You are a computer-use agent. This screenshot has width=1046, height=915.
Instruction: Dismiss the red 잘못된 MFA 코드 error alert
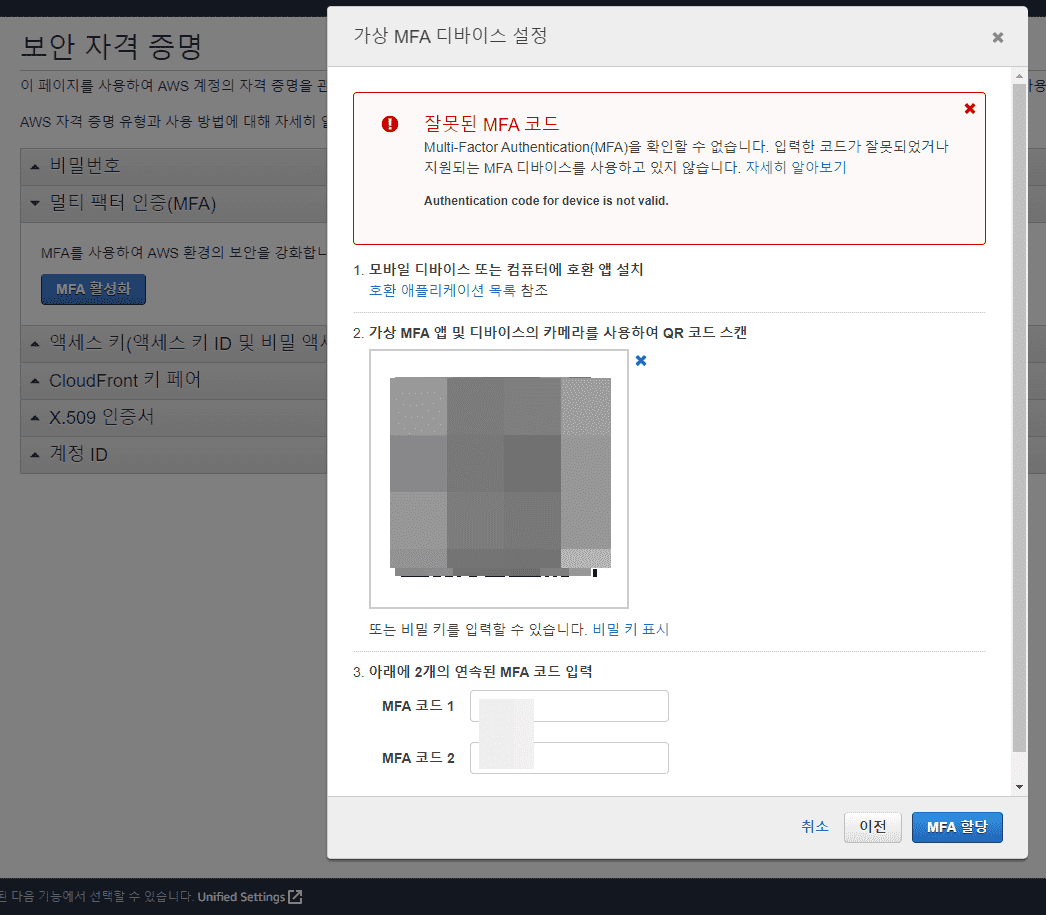970,108
